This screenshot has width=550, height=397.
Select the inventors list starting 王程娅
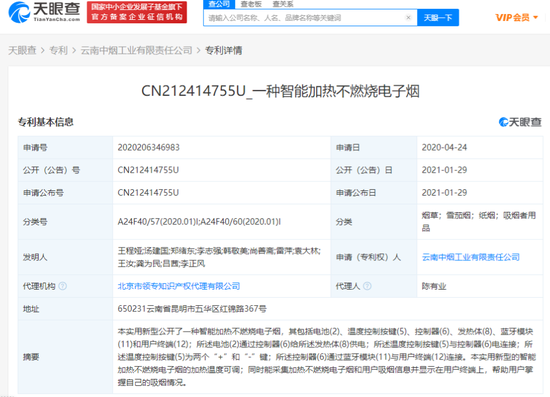219,257
